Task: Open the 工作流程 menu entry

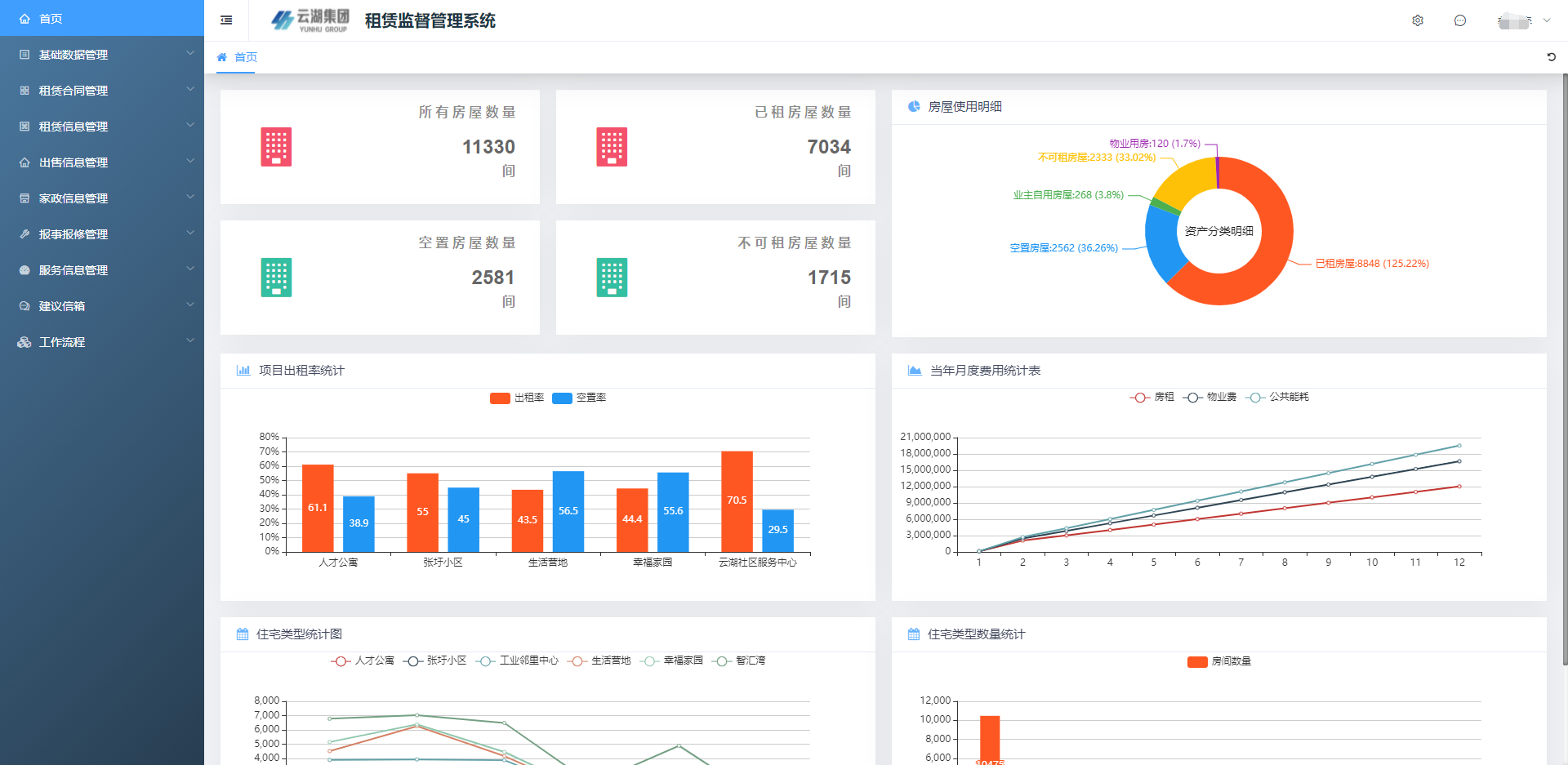Action: [62, 342]
